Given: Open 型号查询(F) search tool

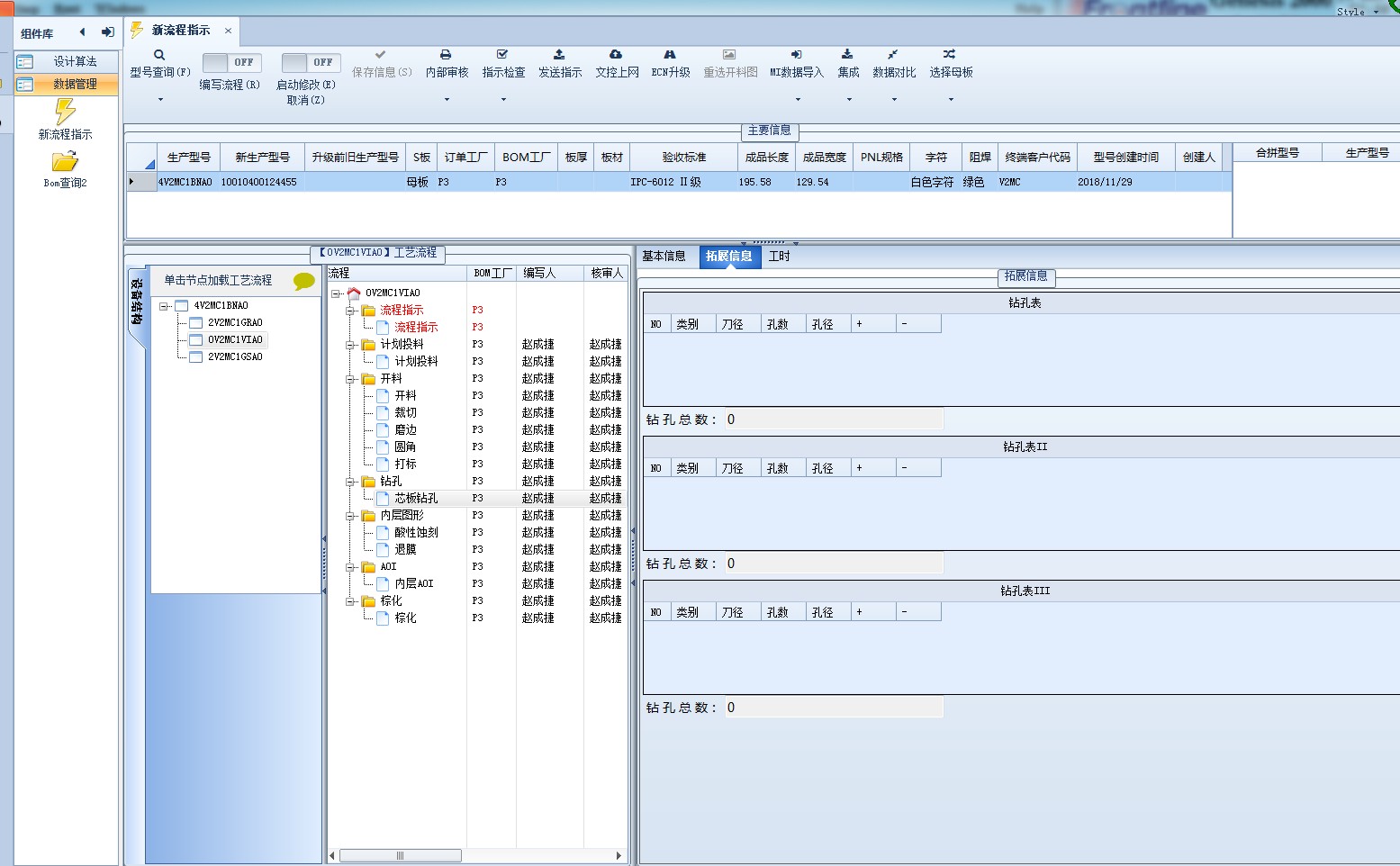Looking at the screenshot, I should (159, 55).
